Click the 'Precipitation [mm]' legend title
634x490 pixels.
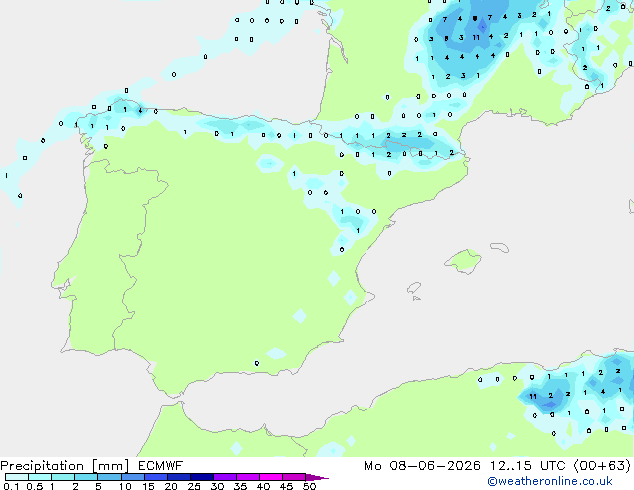coord(65,466)
